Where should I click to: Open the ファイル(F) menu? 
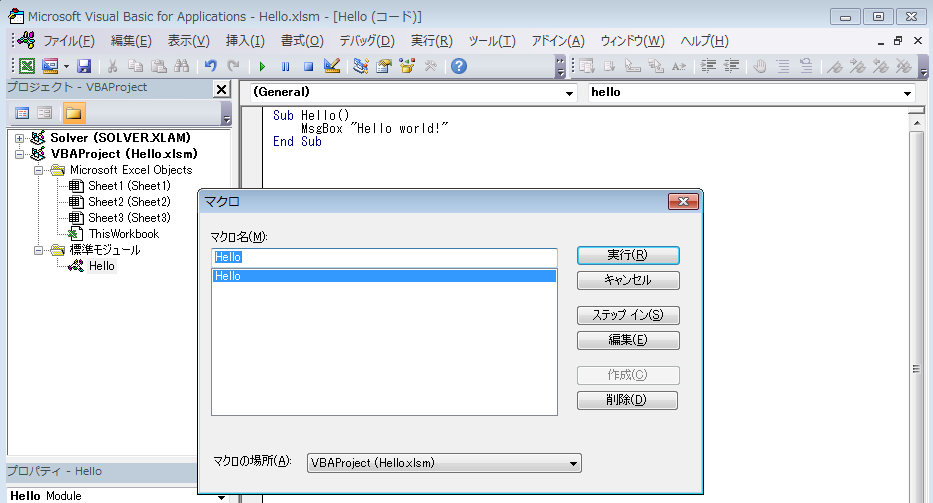point(69,41)
